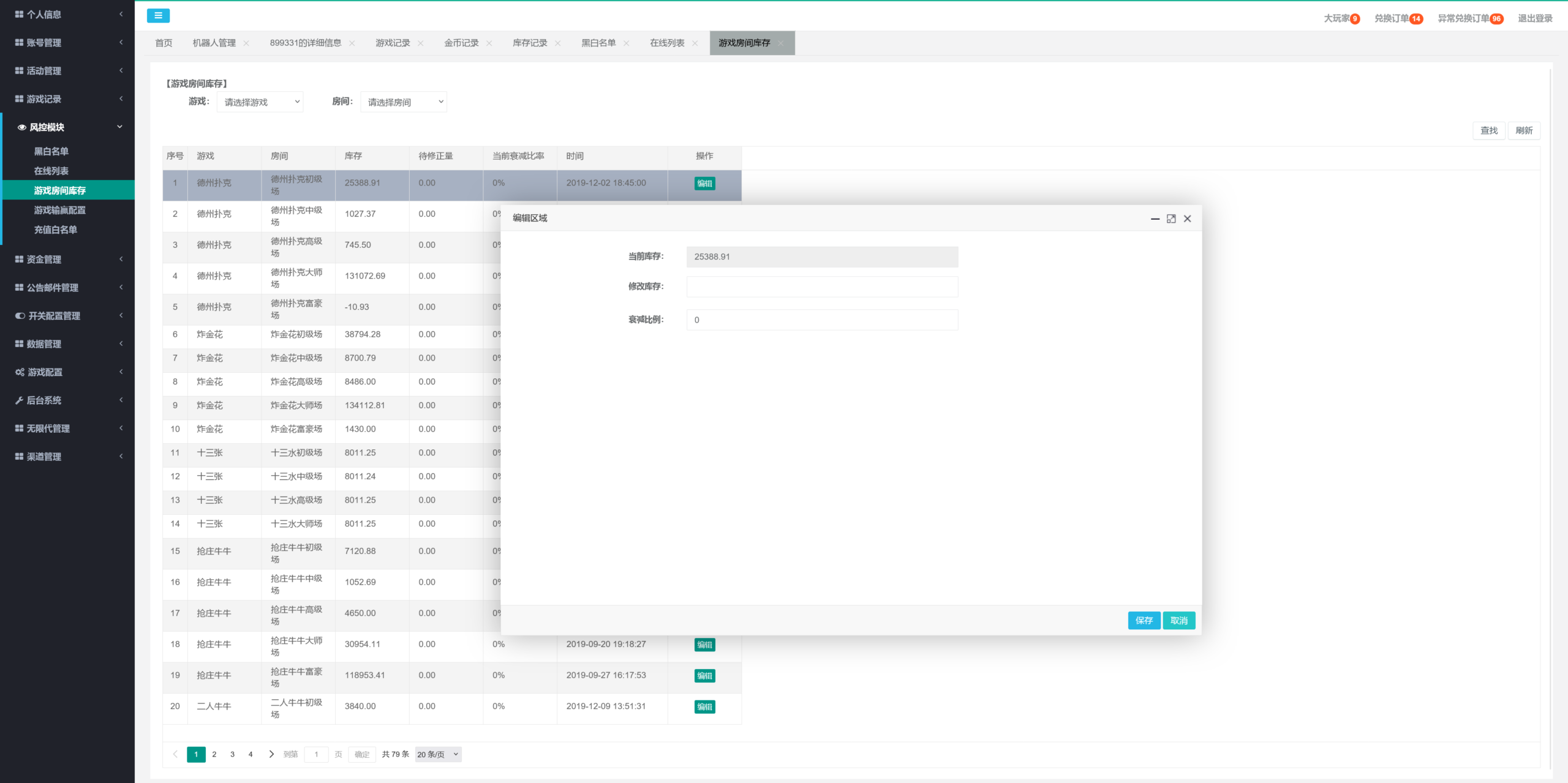Image resolution: width=1568 pixels, height=783 pixels.
Task: Maximize the 编辑区域 dialog
Action: click(1171, 219)
